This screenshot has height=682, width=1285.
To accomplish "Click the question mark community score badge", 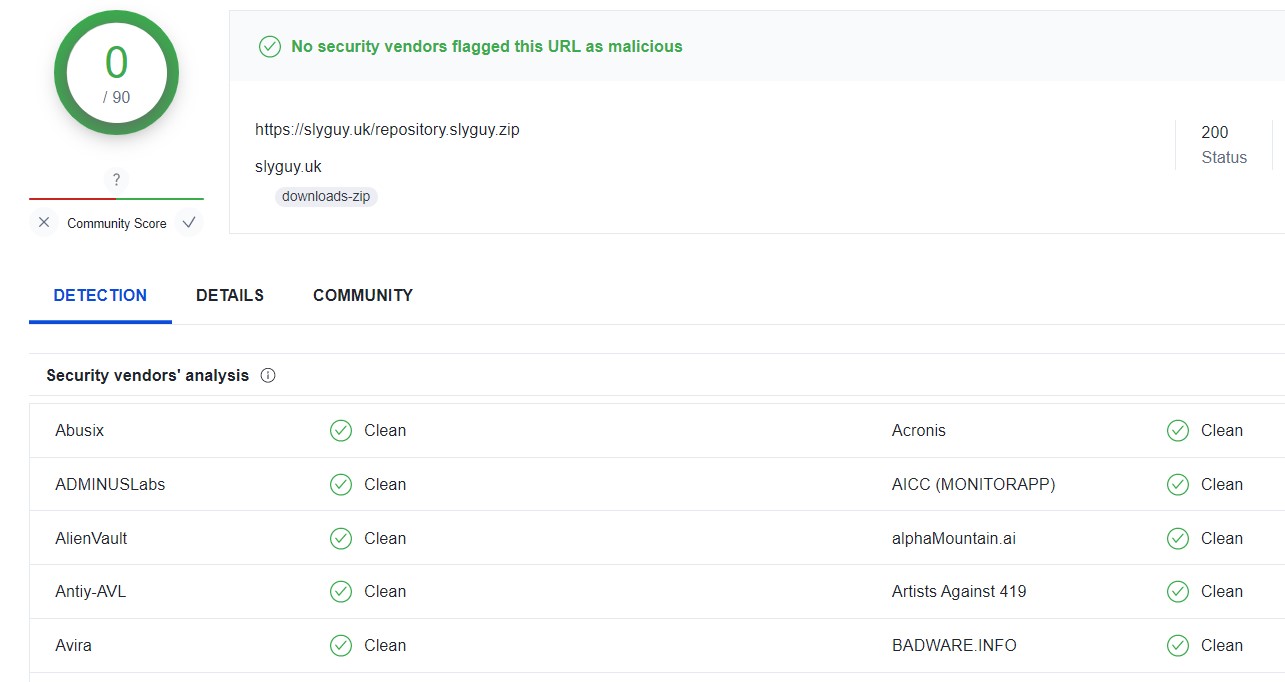I will tap(116, 180).
